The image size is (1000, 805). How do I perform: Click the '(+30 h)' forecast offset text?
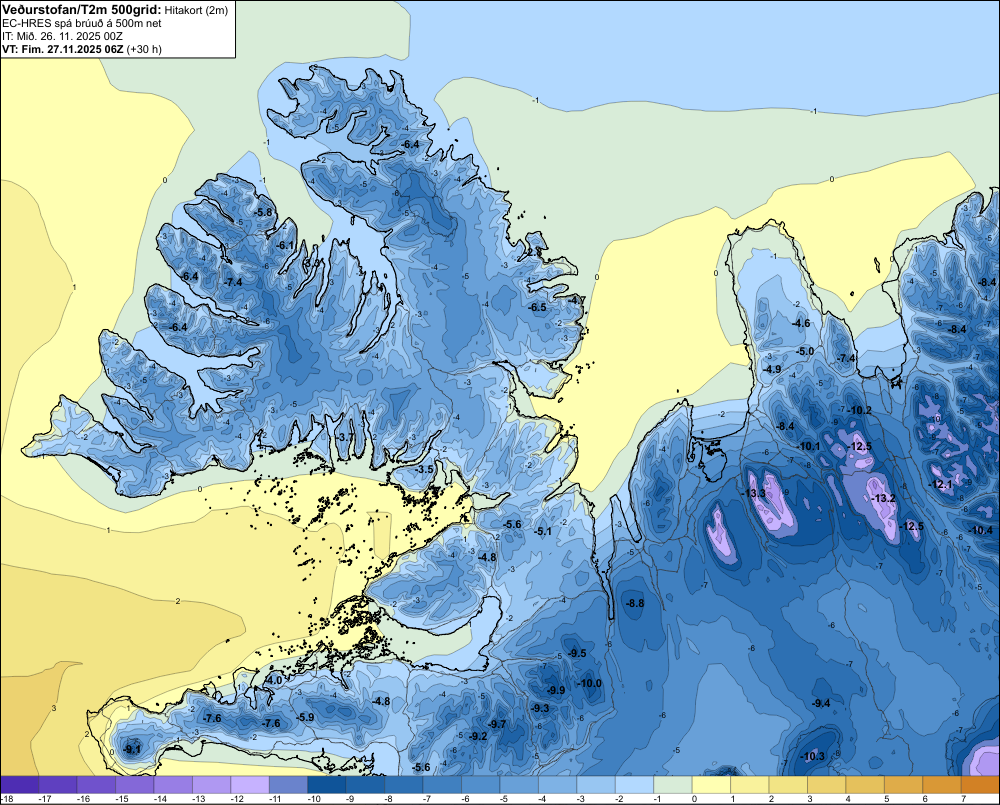coord(144,49)
